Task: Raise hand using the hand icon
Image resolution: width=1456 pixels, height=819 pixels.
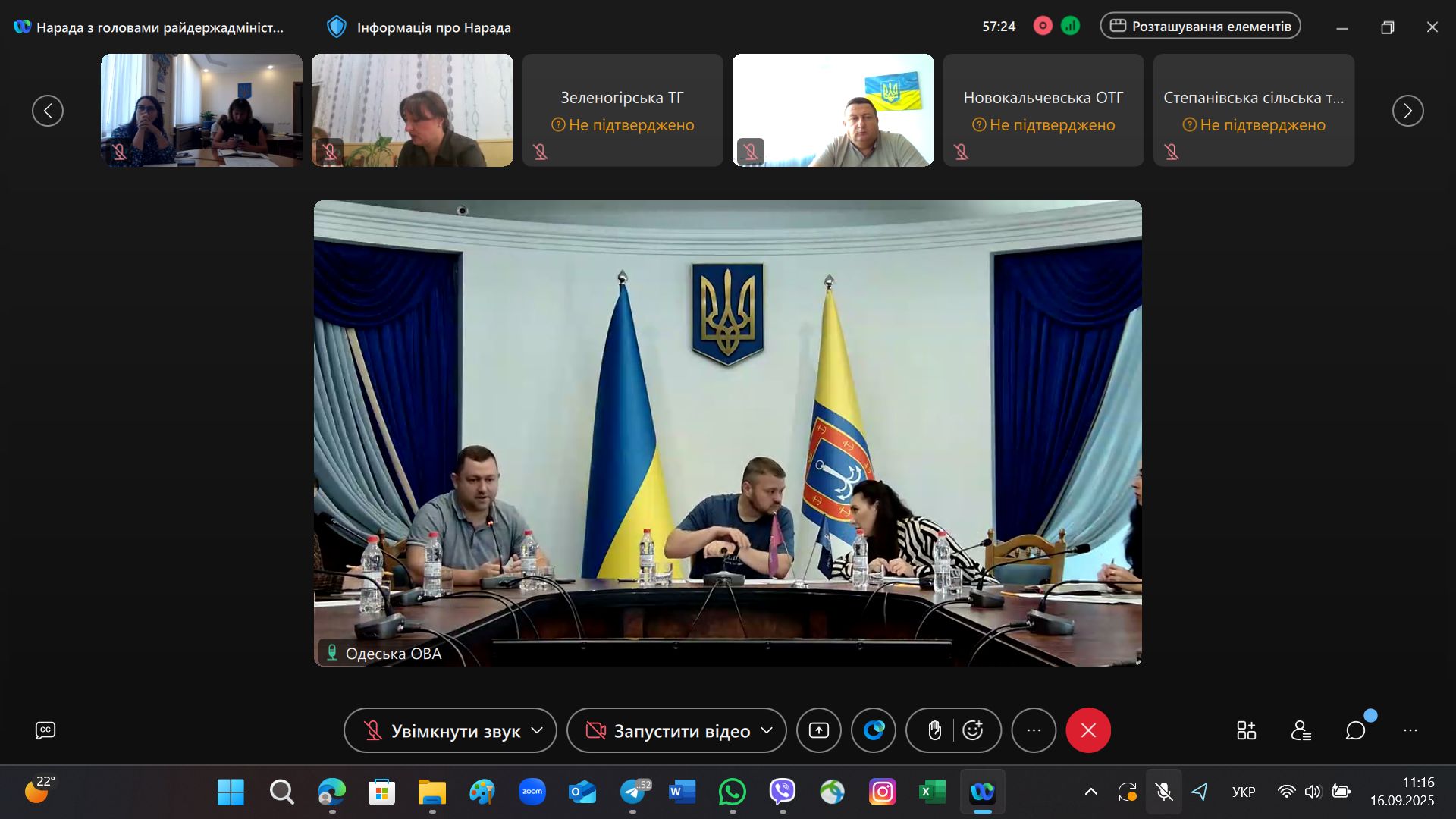Action: tap(934, 730)
